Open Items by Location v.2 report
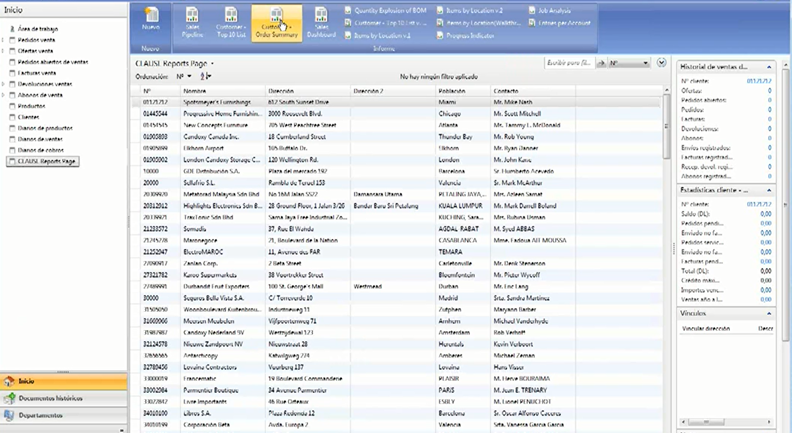The image size is (792, 433). (x=470, y=10)
